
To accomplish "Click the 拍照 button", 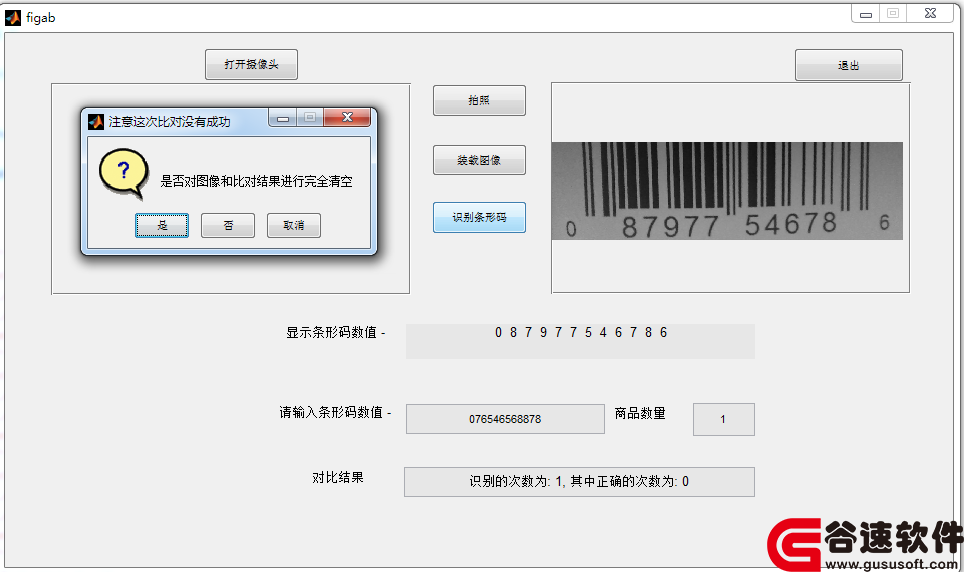I will [x=479, y=100].
